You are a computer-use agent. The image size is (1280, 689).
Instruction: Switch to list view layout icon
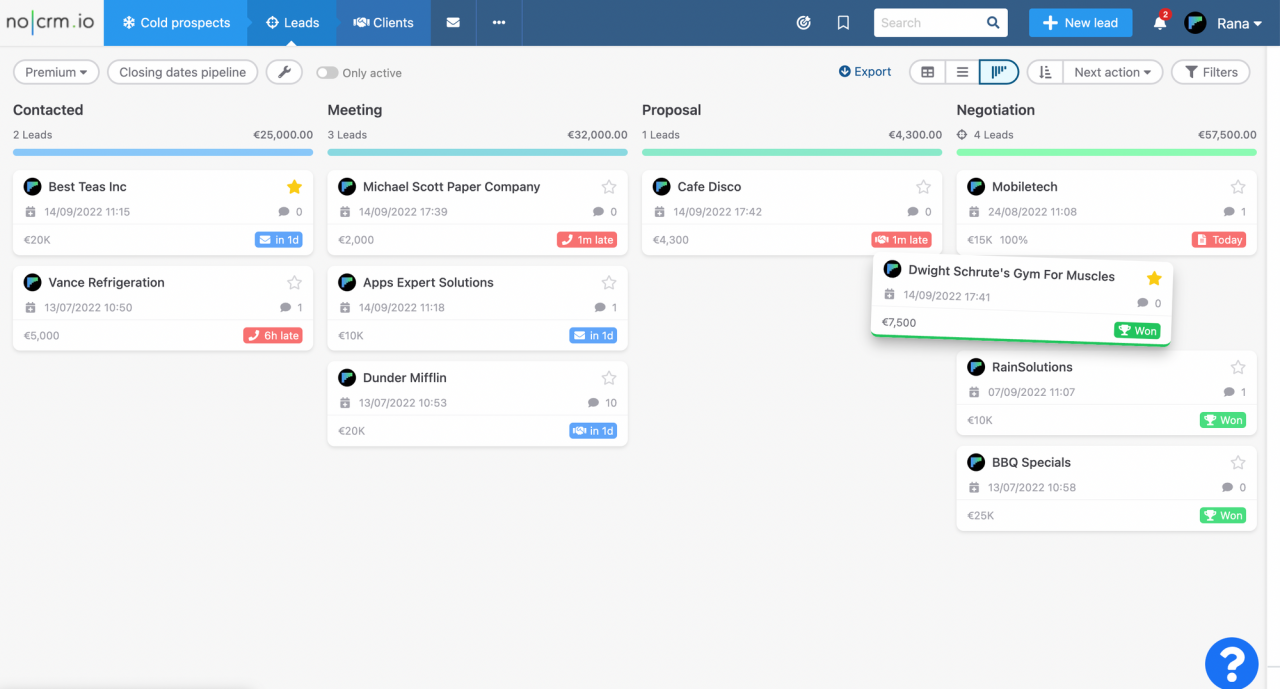pos(961,71)
